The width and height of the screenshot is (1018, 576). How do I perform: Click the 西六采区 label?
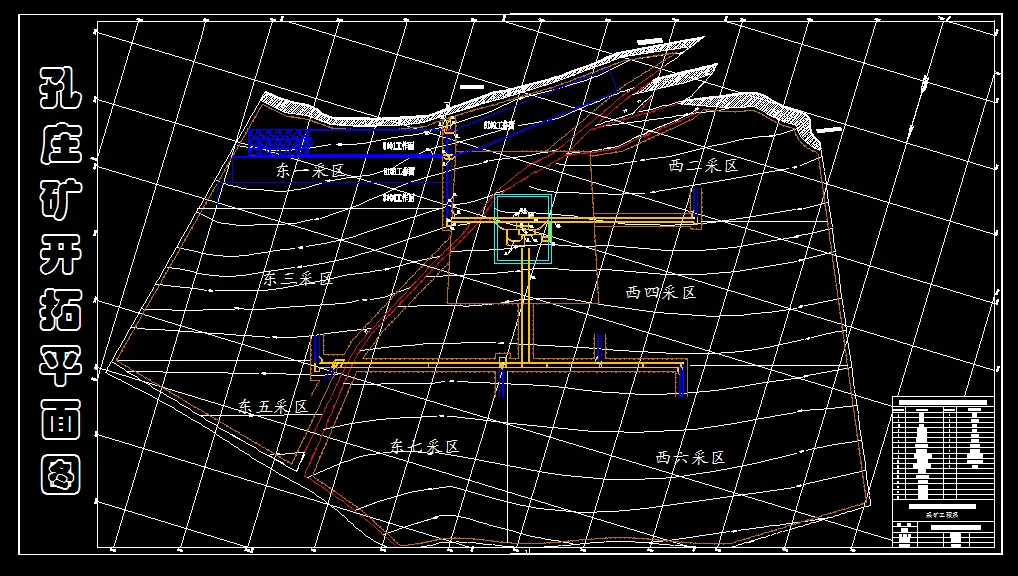coord(690,458)
